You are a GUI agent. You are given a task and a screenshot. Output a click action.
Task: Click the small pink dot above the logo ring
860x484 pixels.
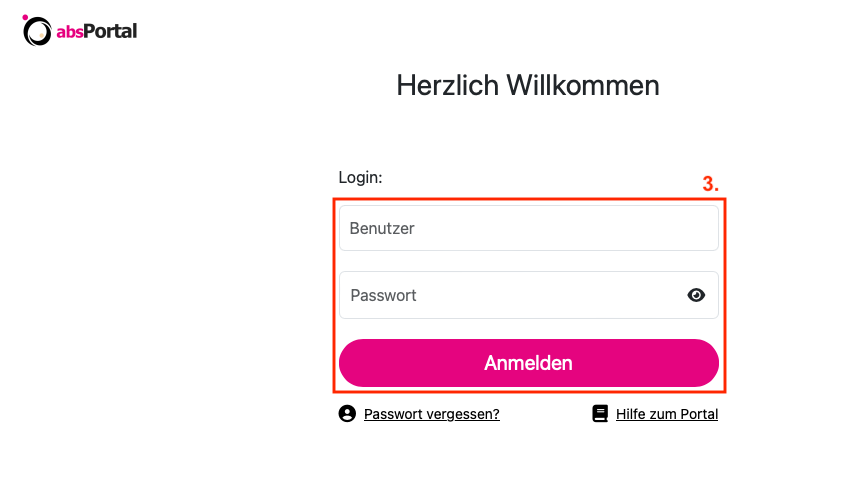pos(25,17)
